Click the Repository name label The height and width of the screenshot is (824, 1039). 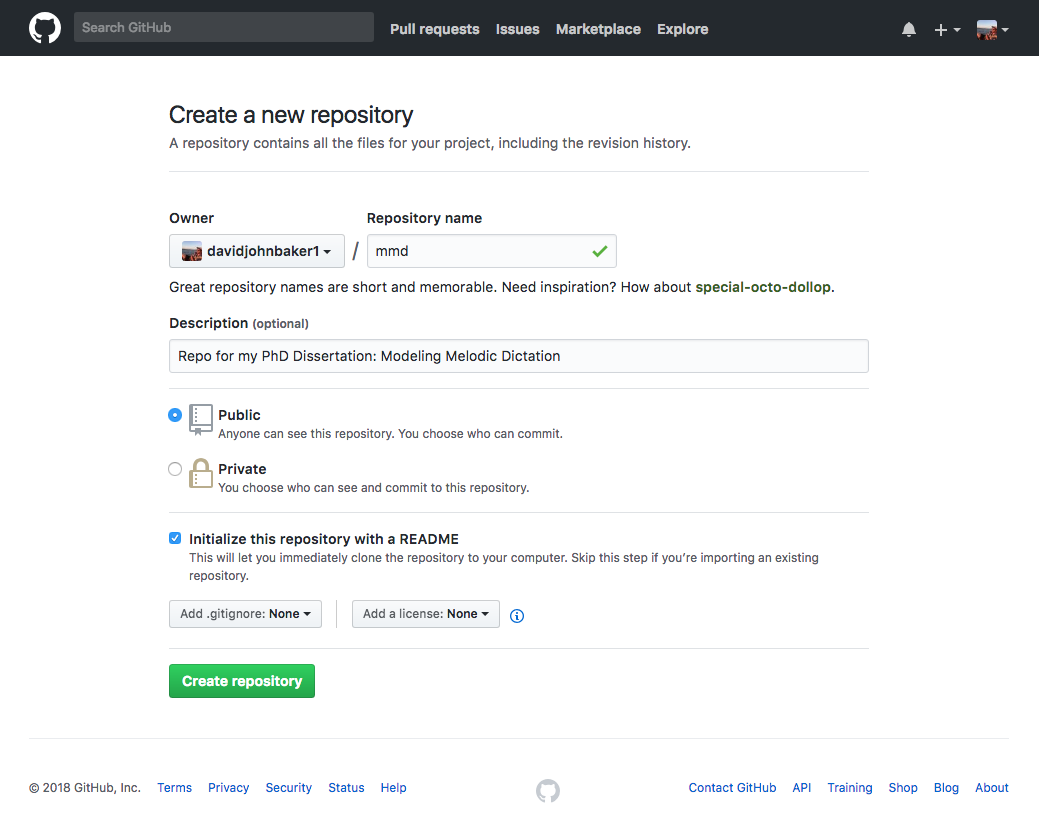coord(424,218)
